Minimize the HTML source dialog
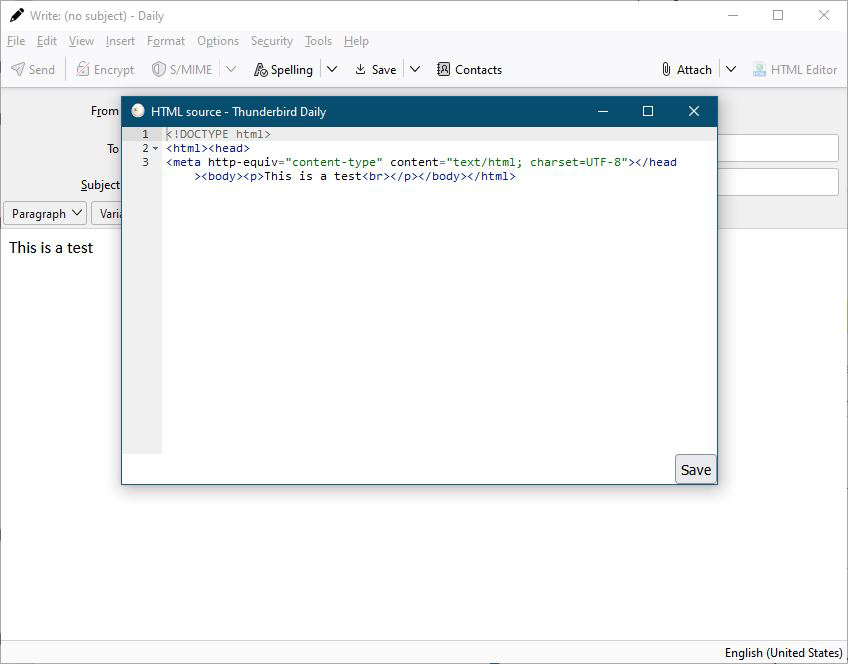Viewport: 848px width, 664px height. coord(603,111)
